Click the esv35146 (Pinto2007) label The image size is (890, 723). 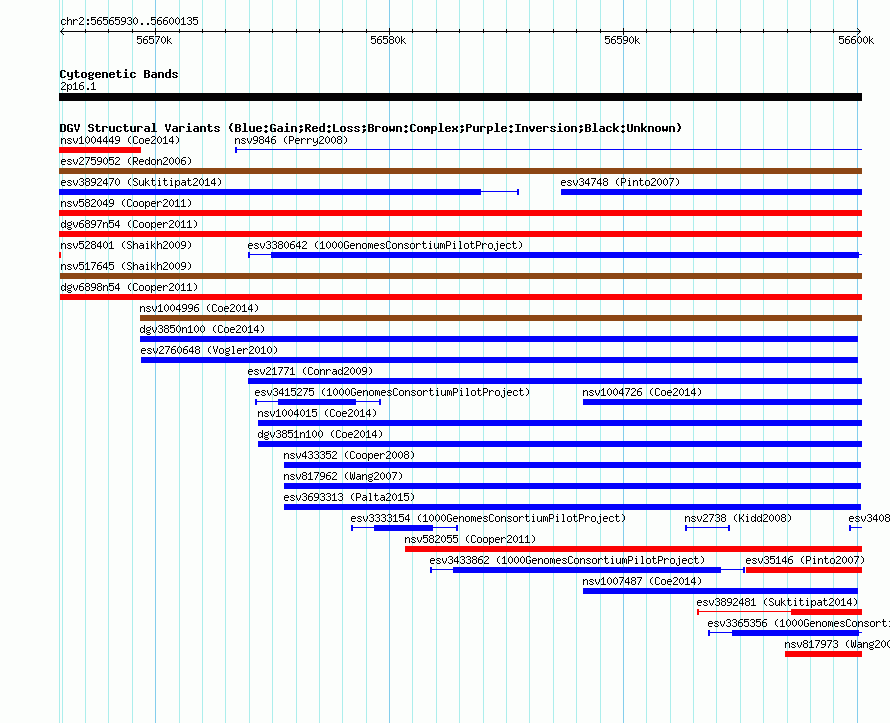(805, 560)
